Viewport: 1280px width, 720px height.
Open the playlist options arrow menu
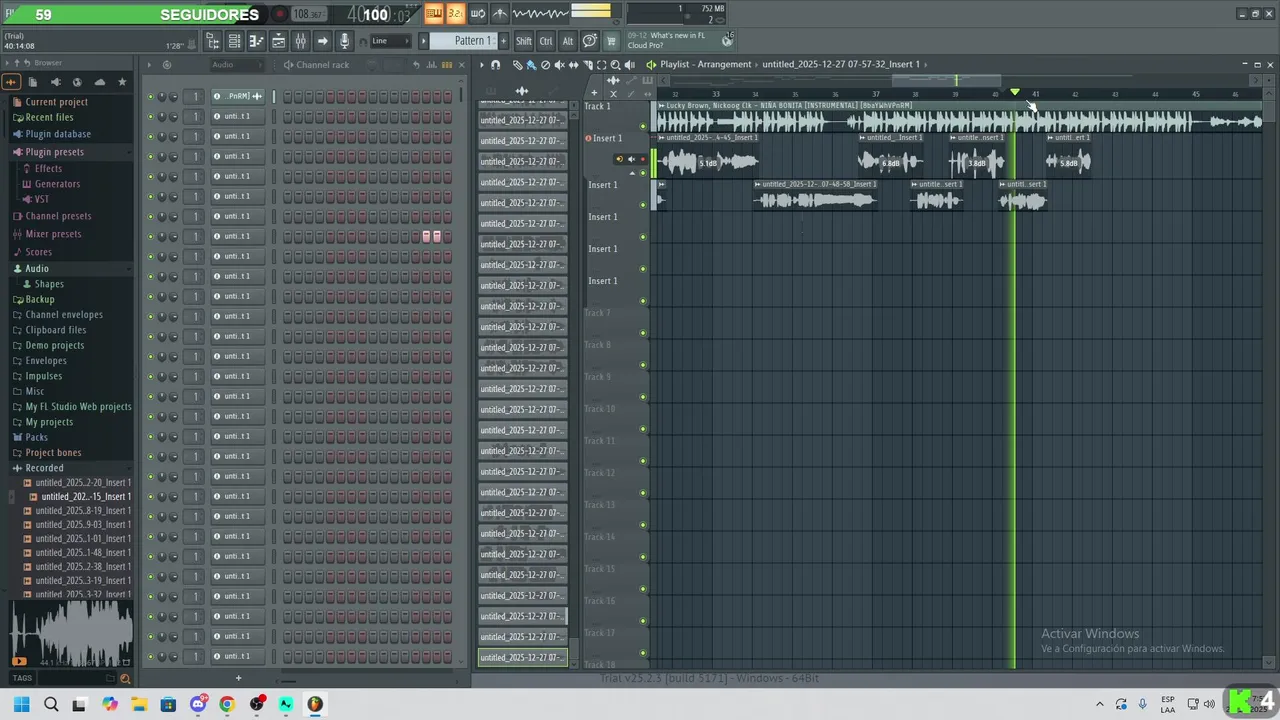click(481, 64)
